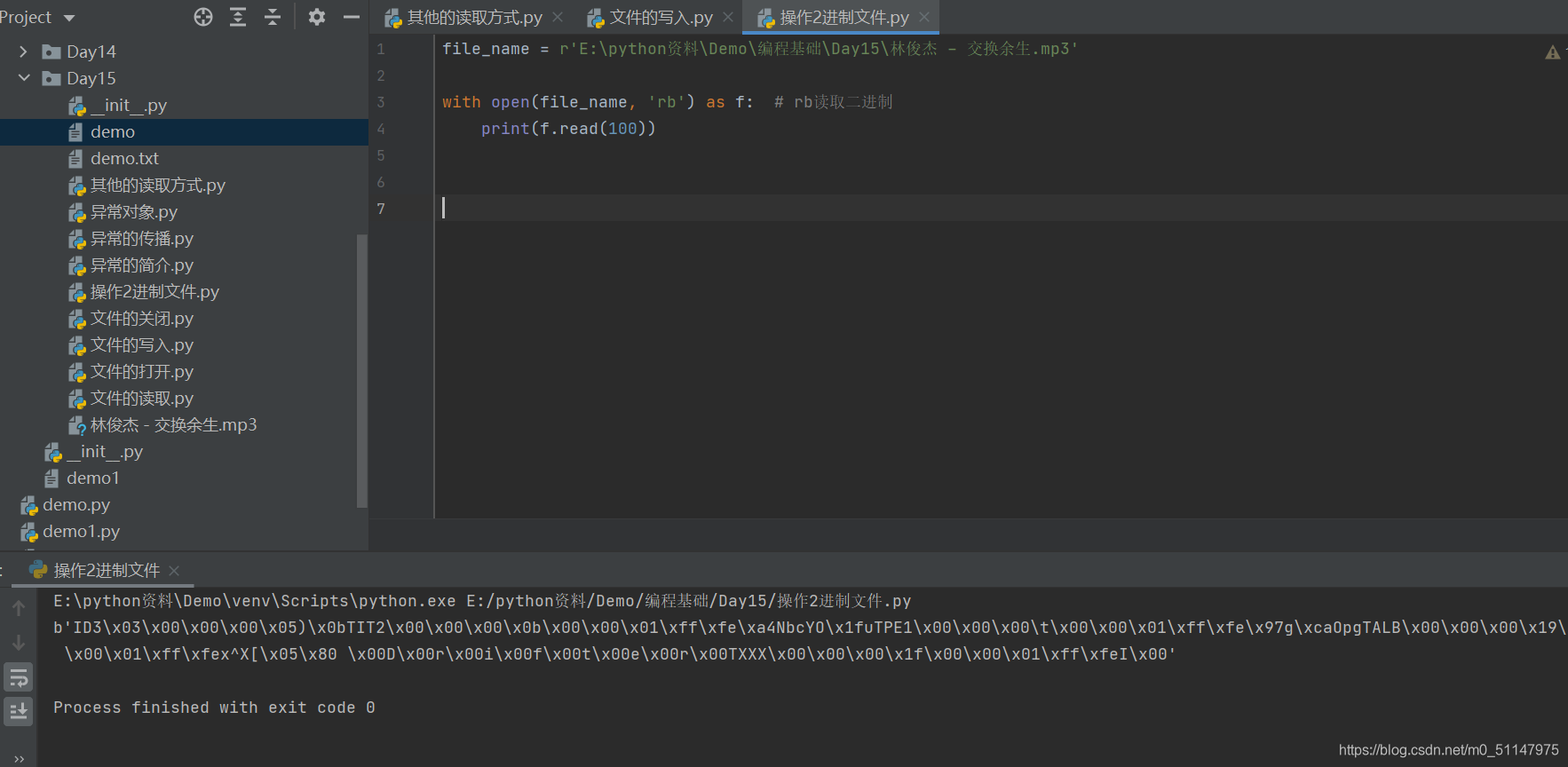This screenshot has width=1568, height=767.
Task: Open 异常对象.py in project tree
Action: 123,211
